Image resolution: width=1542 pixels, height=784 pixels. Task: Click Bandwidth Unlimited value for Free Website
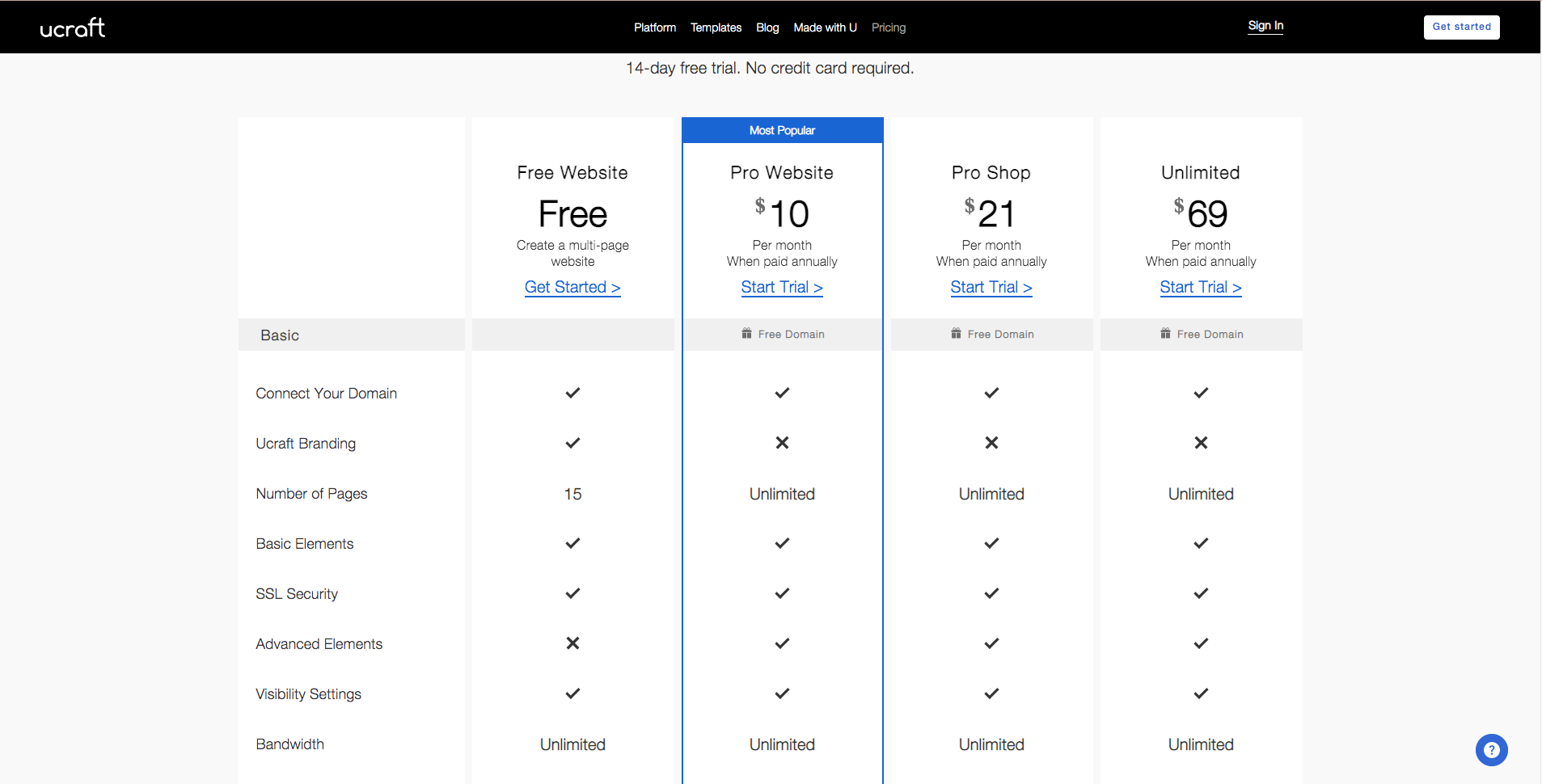click(x=572, y=744)
